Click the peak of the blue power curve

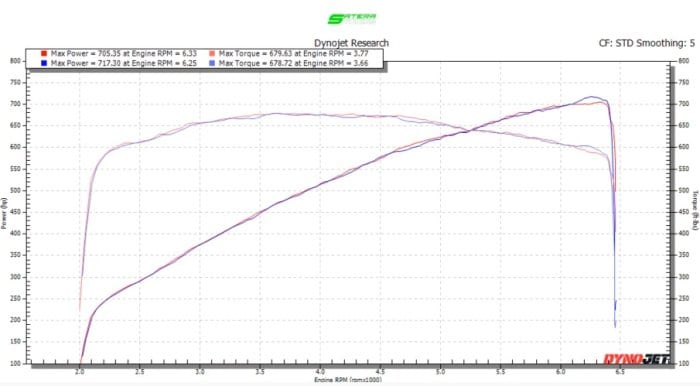coord(592,96)
